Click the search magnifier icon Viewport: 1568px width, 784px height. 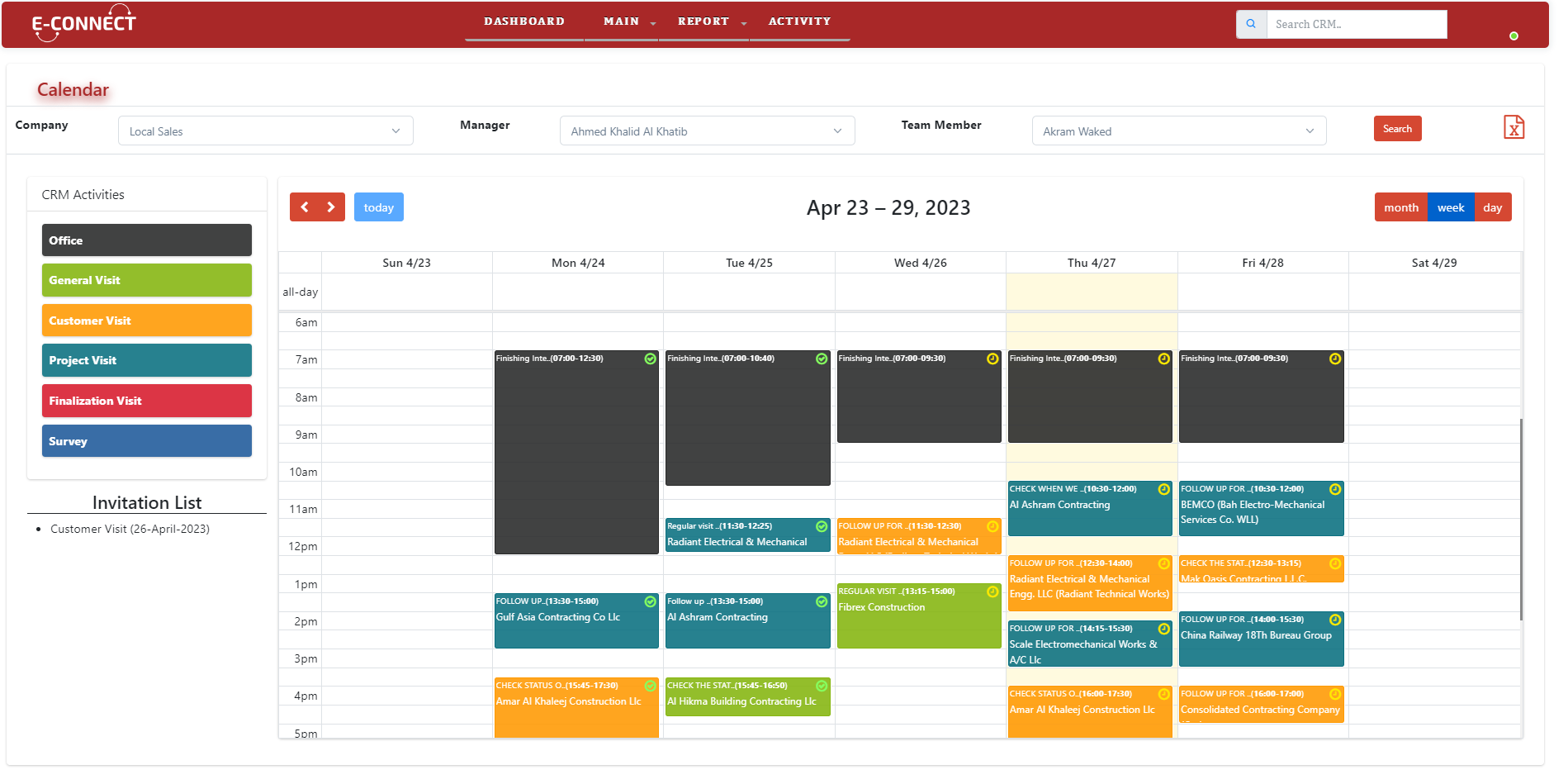coord(1251,24)
